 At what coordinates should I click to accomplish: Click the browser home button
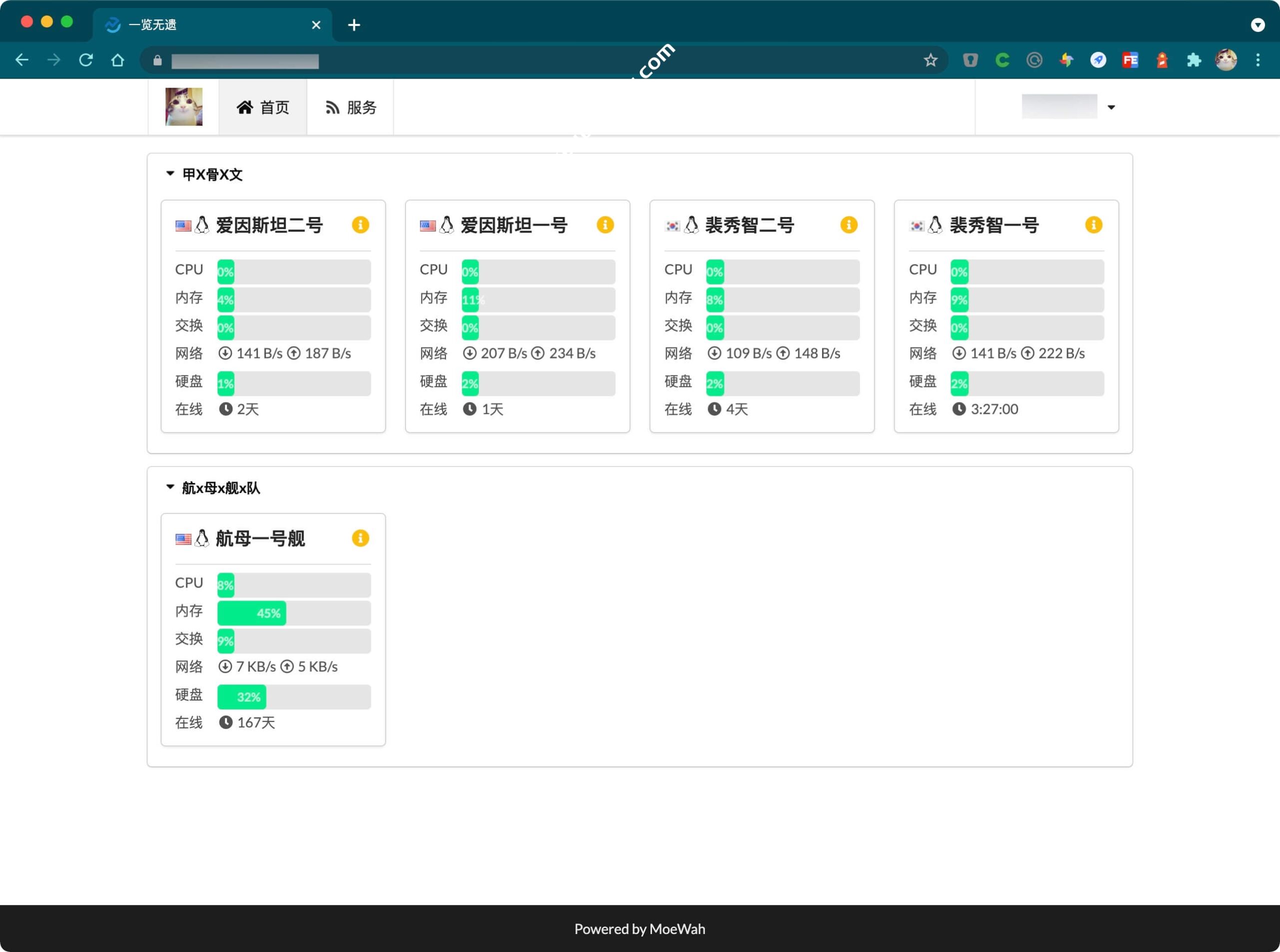(x=117, y=60)
